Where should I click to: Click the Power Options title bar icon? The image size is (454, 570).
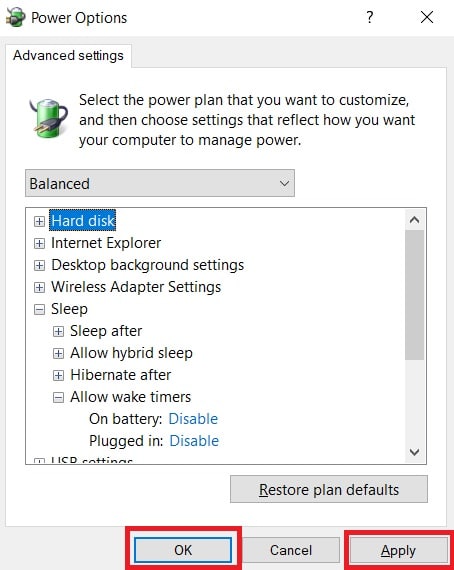(16, 17)
